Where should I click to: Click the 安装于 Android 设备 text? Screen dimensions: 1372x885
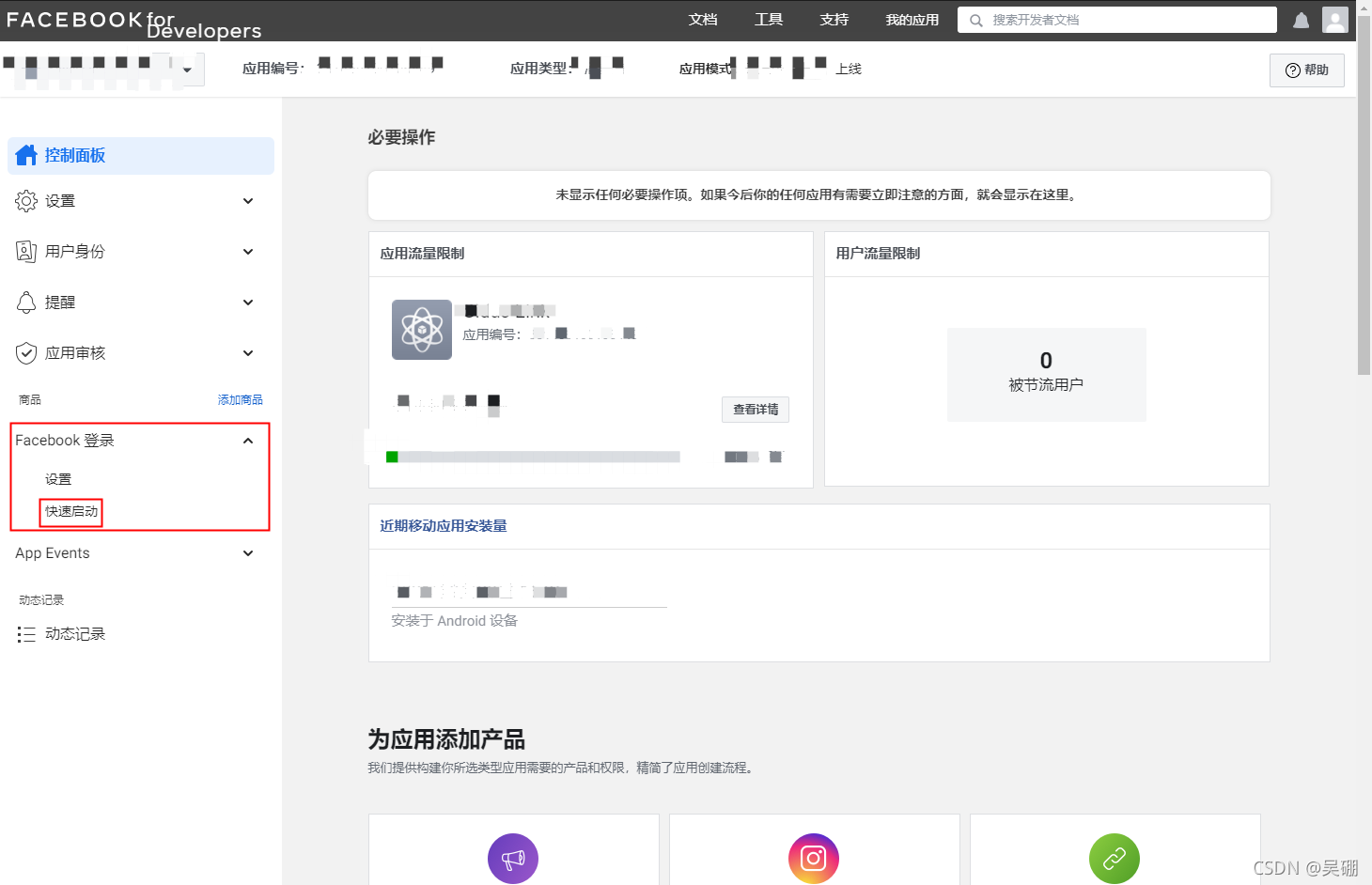point(455,621)
